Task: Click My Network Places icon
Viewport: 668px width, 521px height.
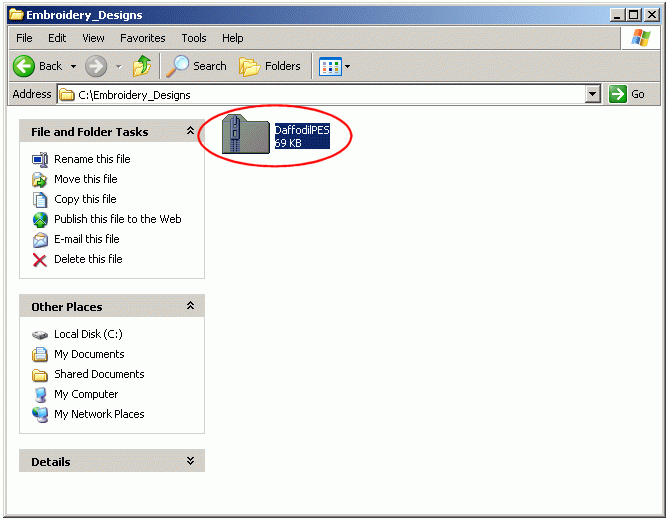Action: pyautogui.click(x=40, y=414)
